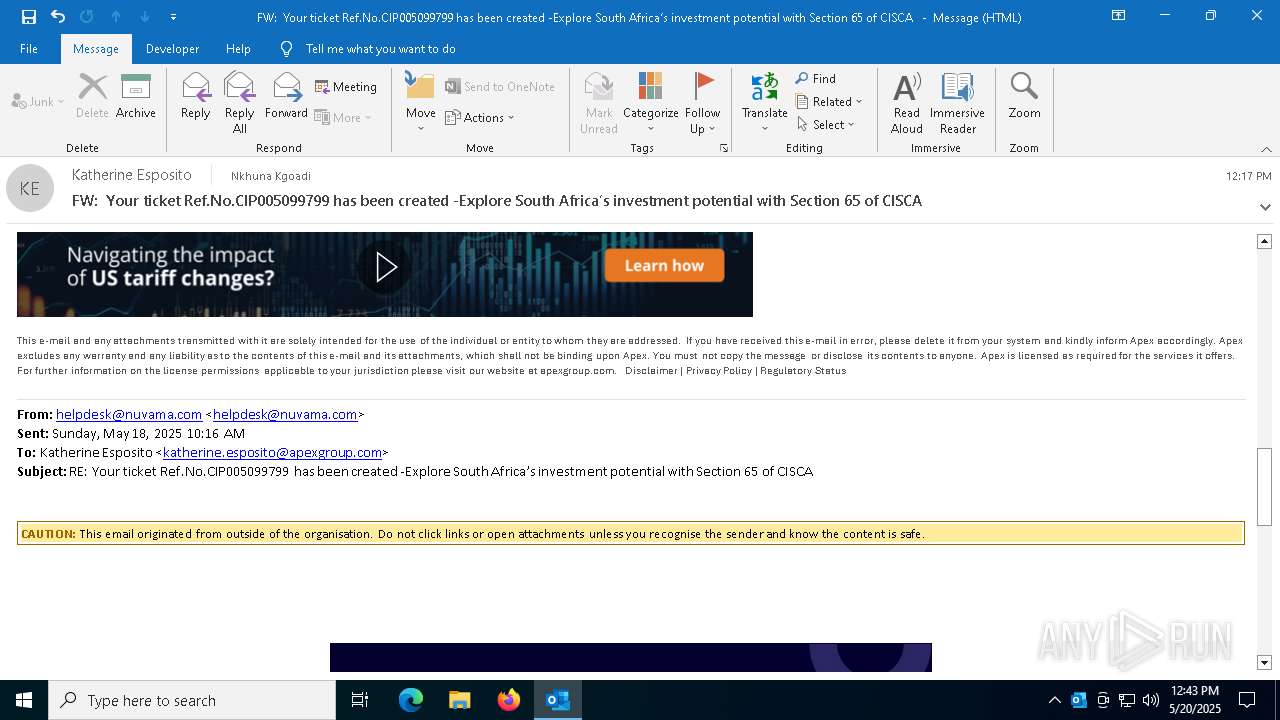Click the katherine.esposito@apexgroup.com link
The height and width of the screenshot is (720, 1280).
[272, 452]
